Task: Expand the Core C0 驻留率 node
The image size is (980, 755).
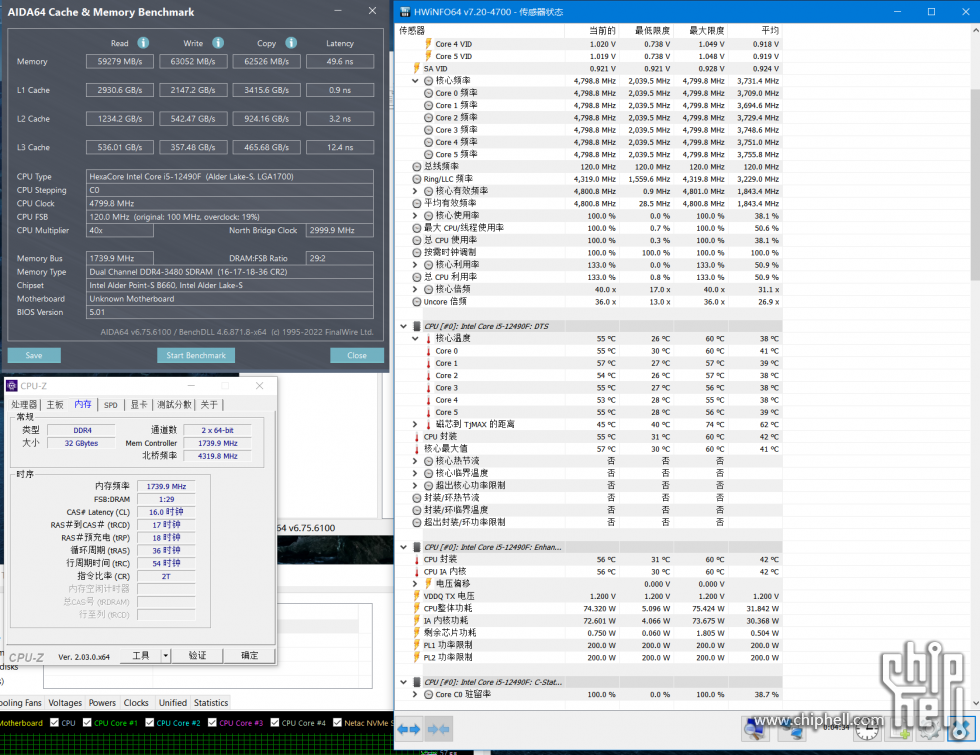Action: coord(415,694)
